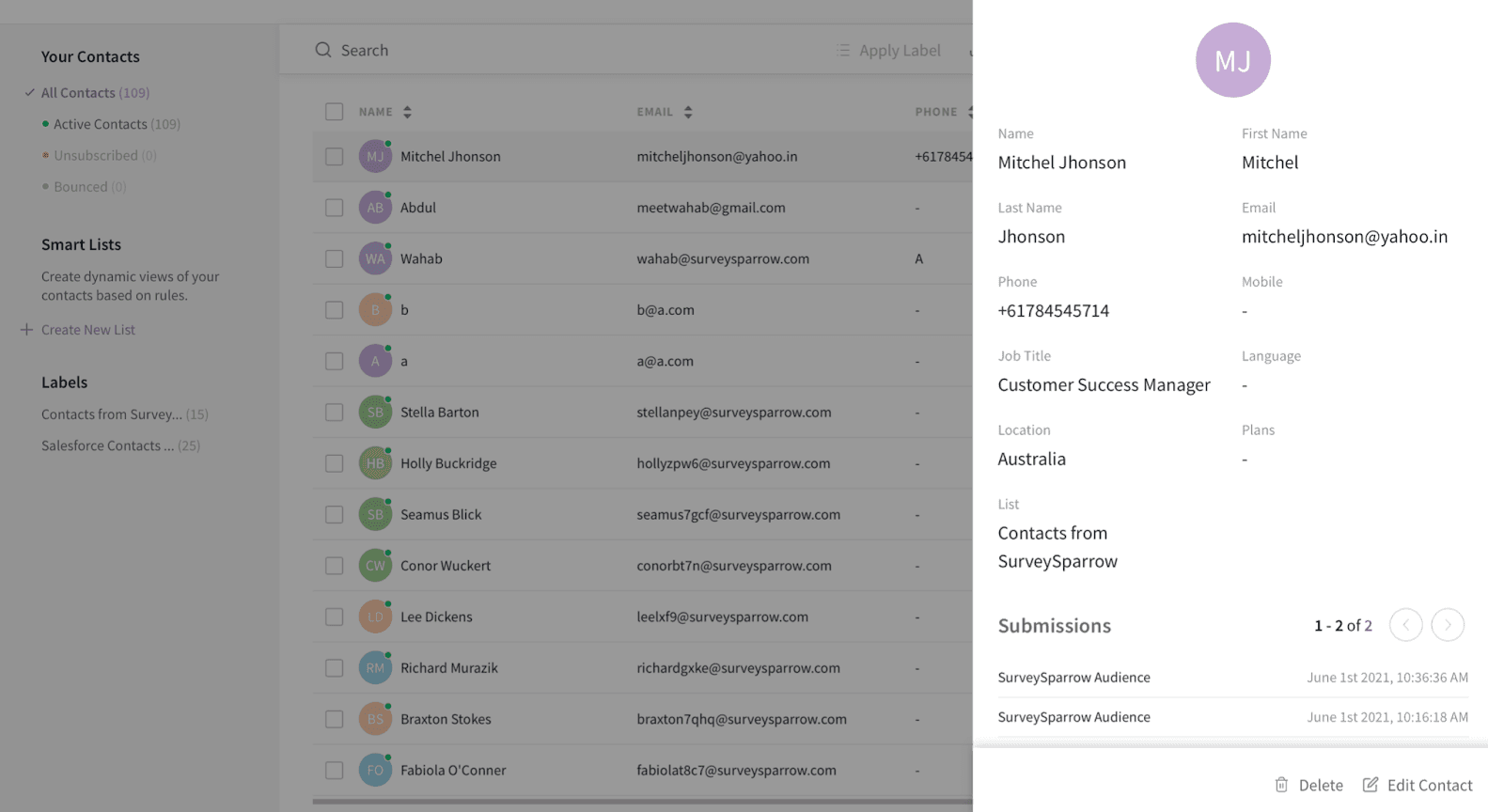Click into the Search contacts field
The height and width of the screenshot is (812, 1488).
click(x=564, y=50)
